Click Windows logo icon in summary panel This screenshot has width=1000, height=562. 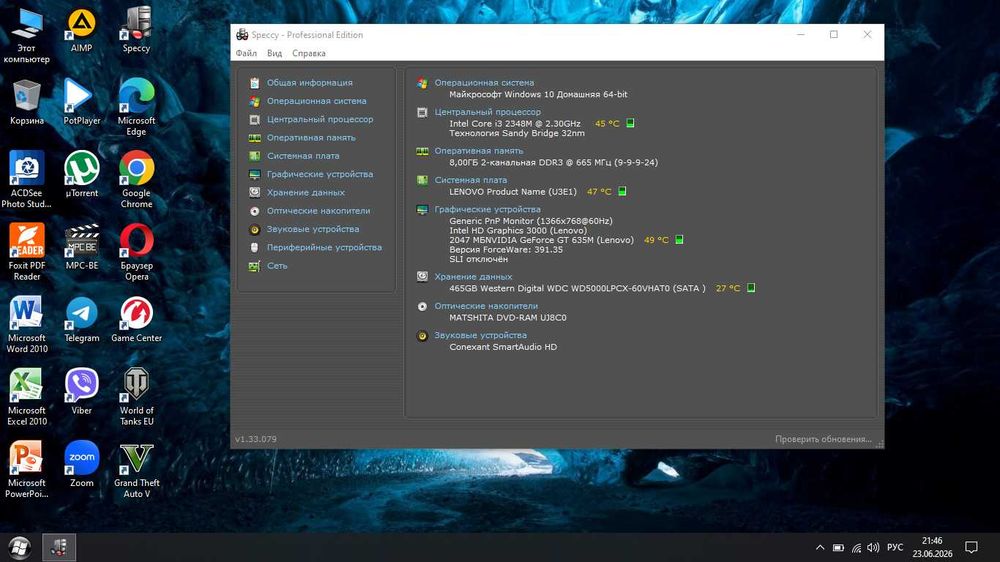tap(422, 83)
